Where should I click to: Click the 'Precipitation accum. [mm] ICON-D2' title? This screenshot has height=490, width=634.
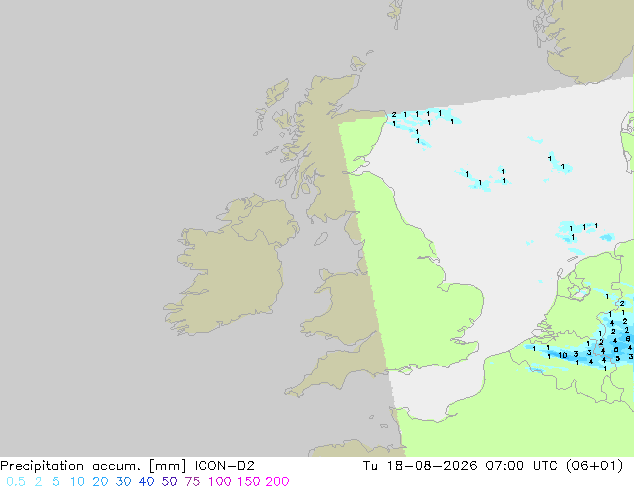pyautogui.click(x=127, y=466)
